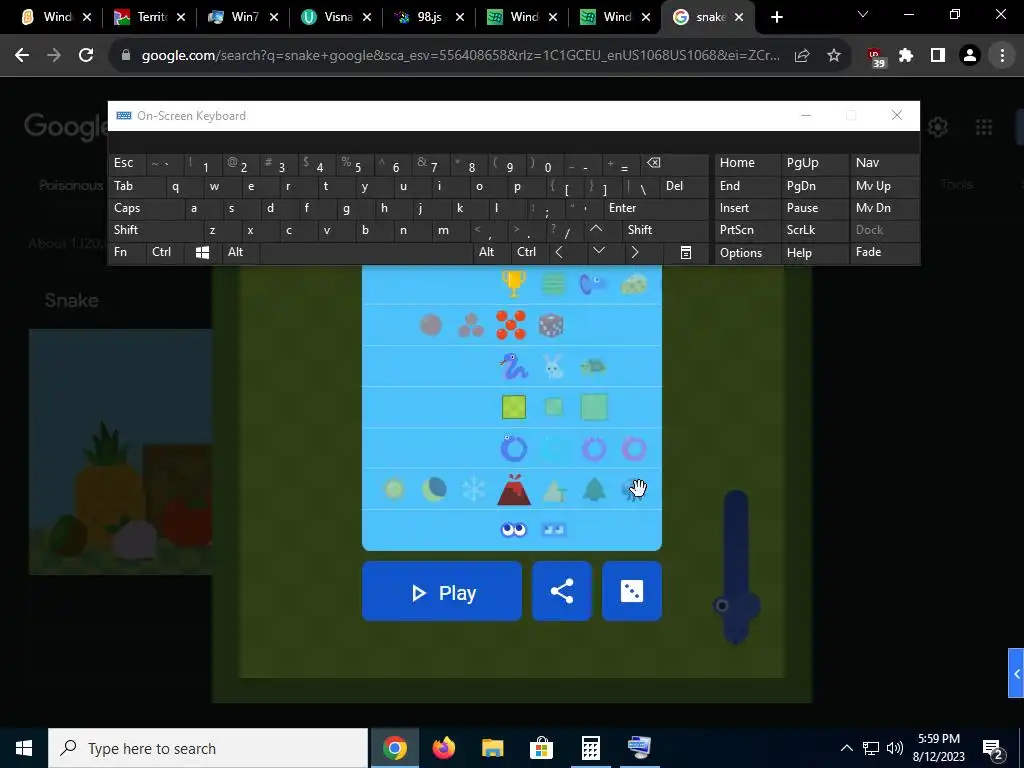Choose the dice random apple count icon

551,325
